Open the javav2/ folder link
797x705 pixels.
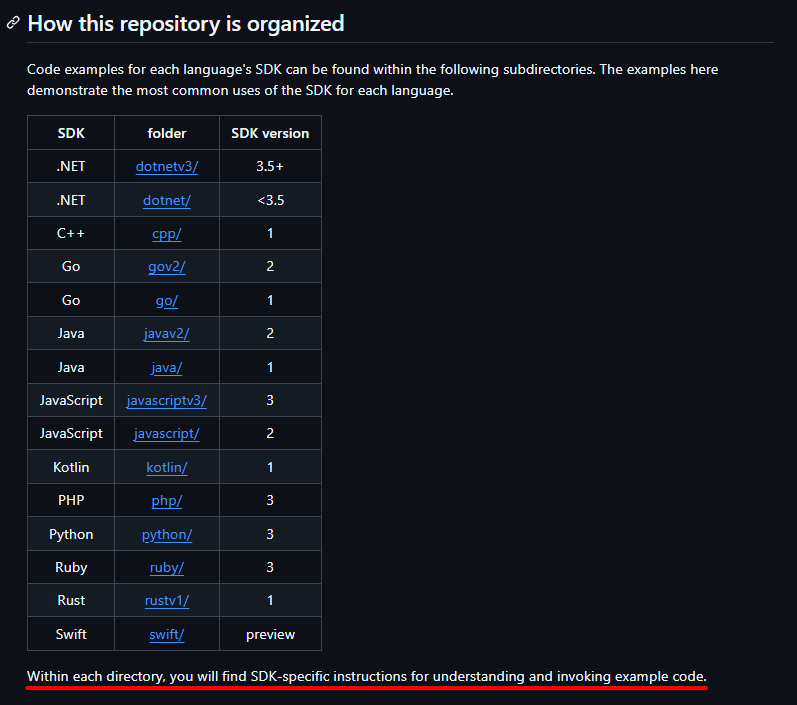click(x=167, y=333)
